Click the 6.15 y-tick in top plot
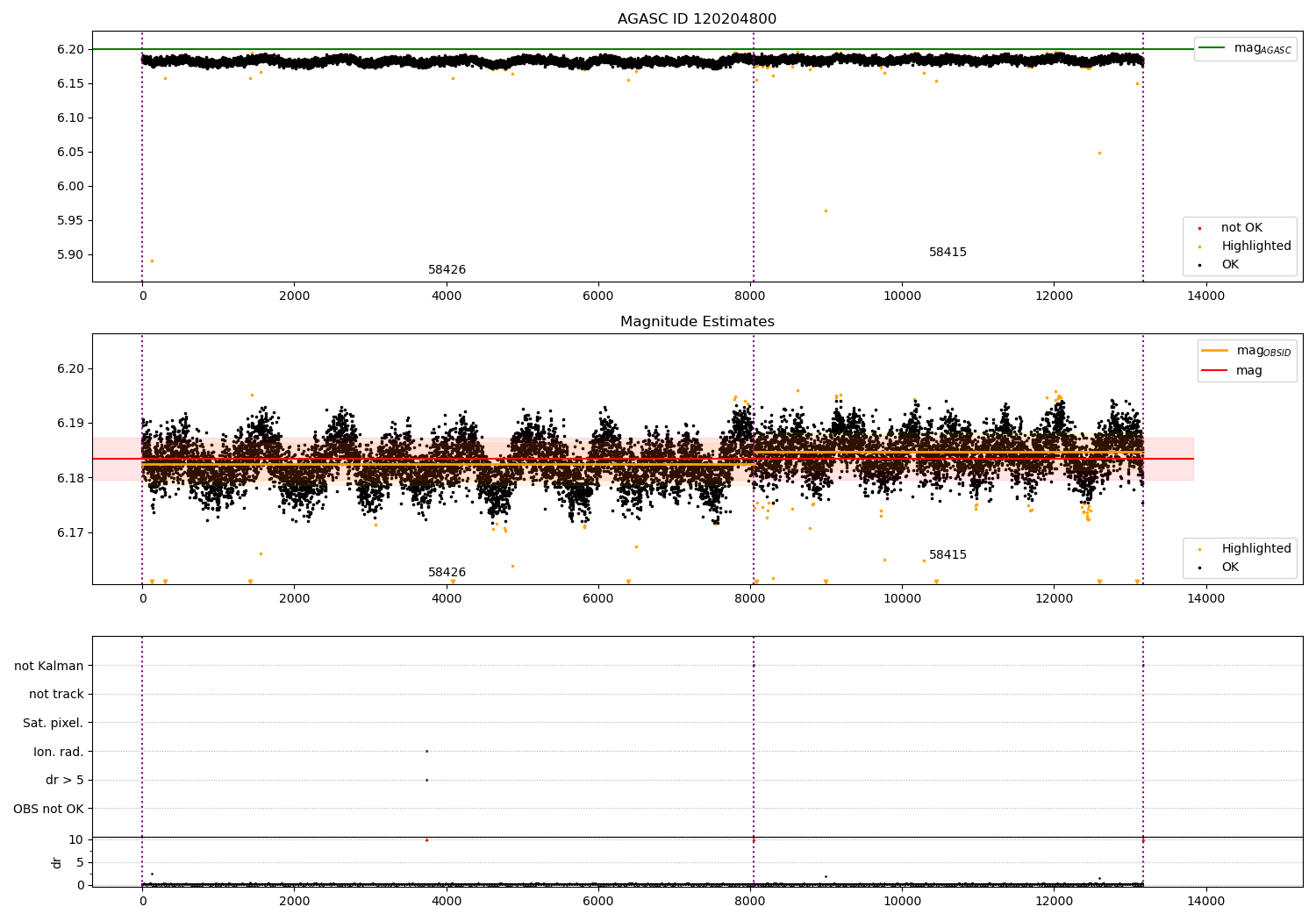The height and width of the screenshot is (921, 1316). (x=70, y=83)
